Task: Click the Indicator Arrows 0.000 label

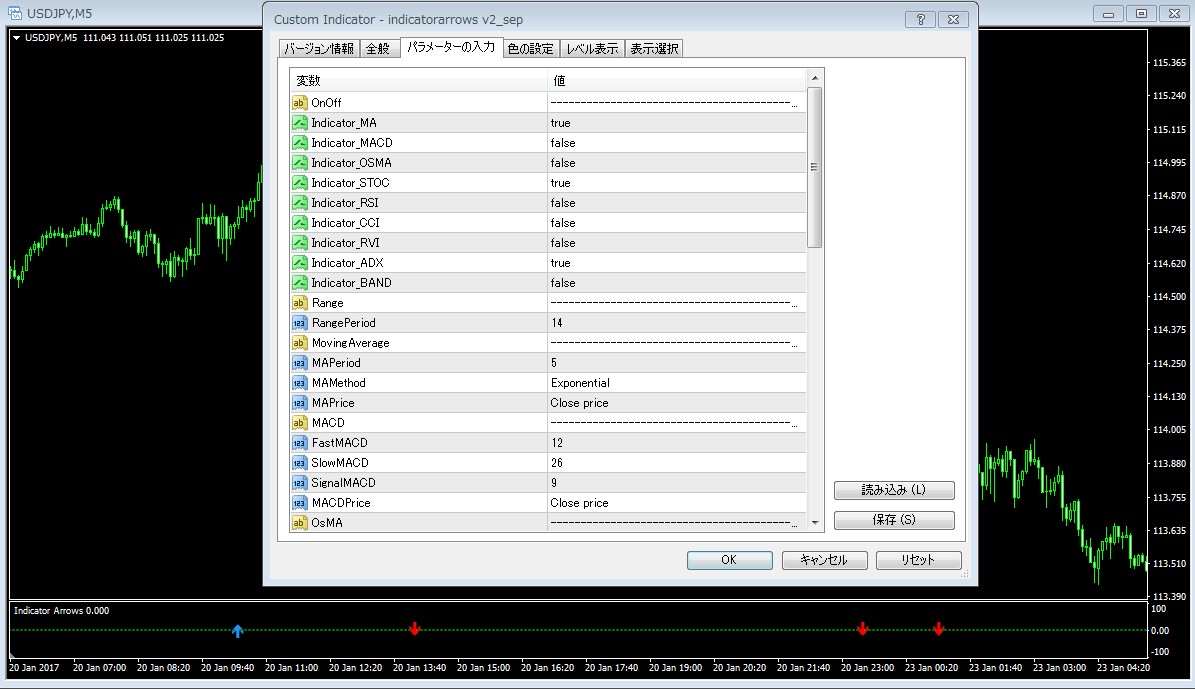Action: (62, 610)
